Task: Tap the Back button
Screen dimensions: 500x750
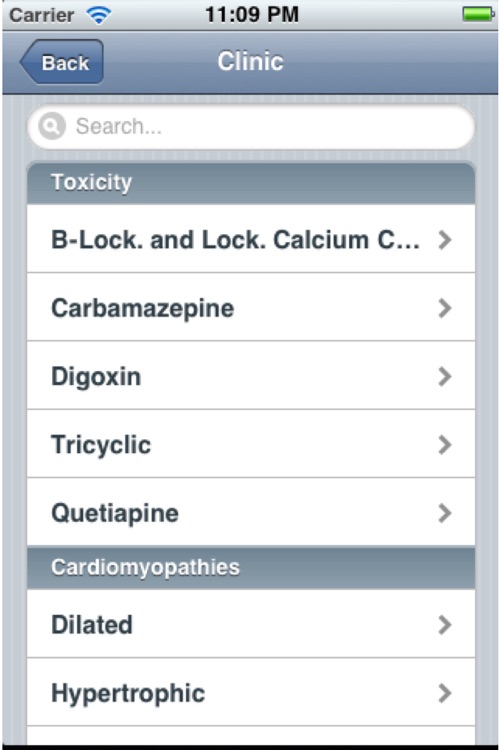Action: pos(62,62)
